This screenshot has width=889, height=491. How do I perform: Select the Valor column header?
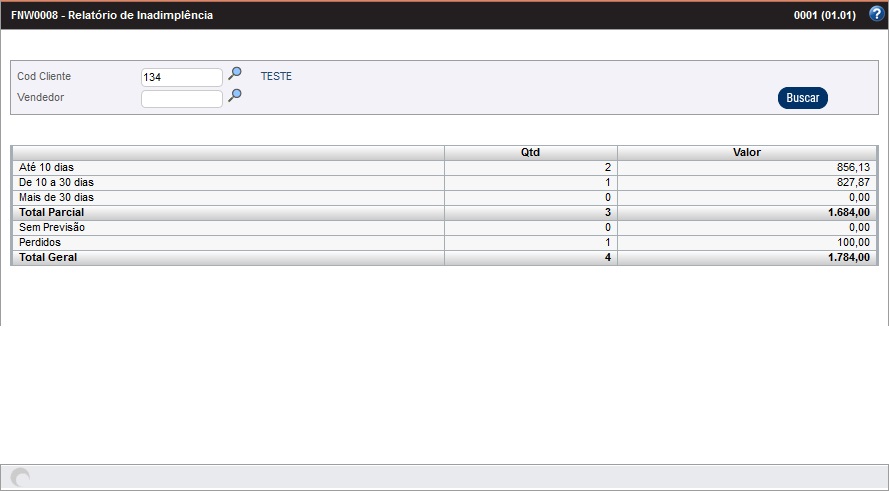(x=747, y=153)
